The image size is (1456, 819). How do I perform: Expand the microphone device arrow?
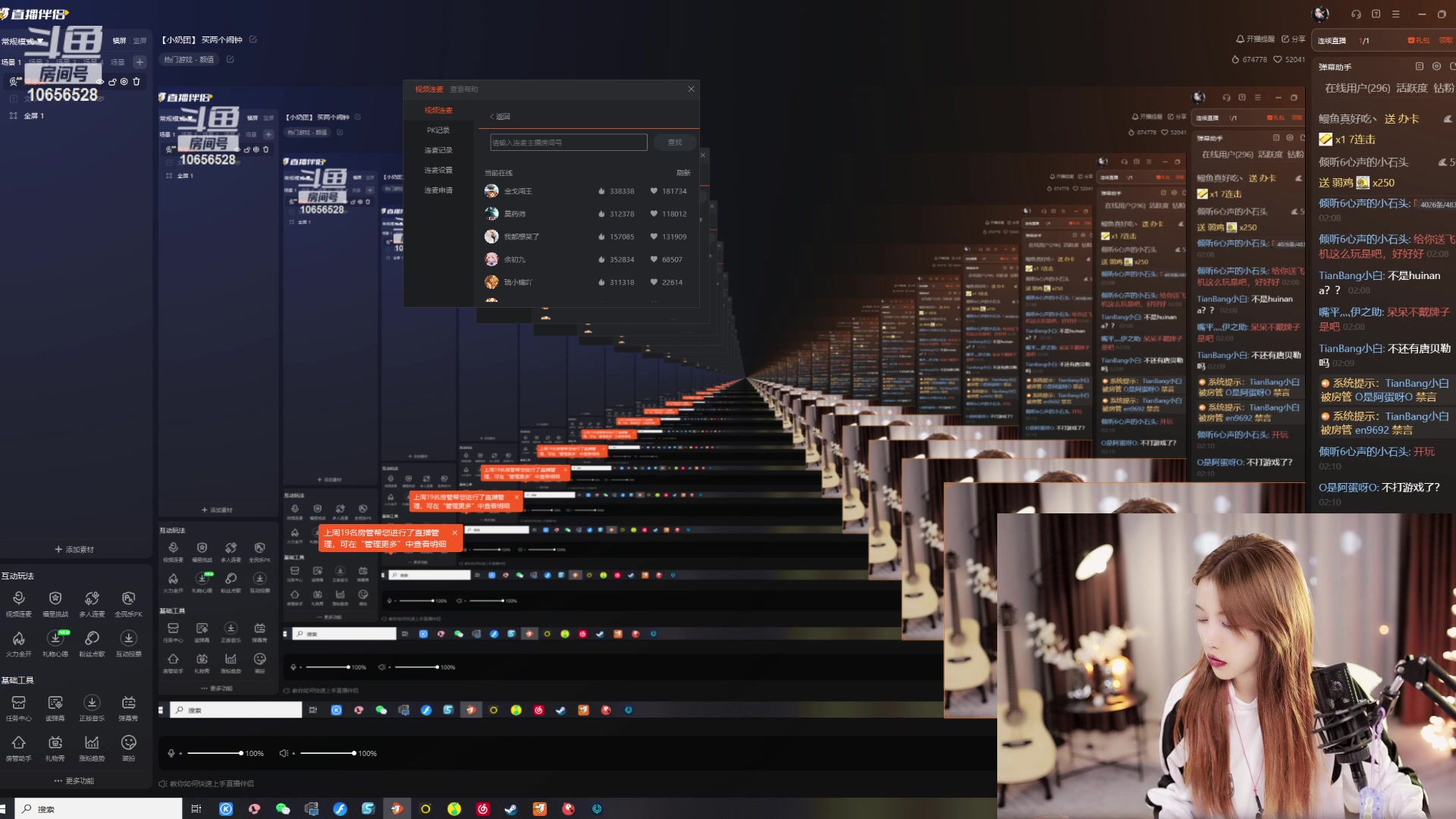(x=180, y=754)
